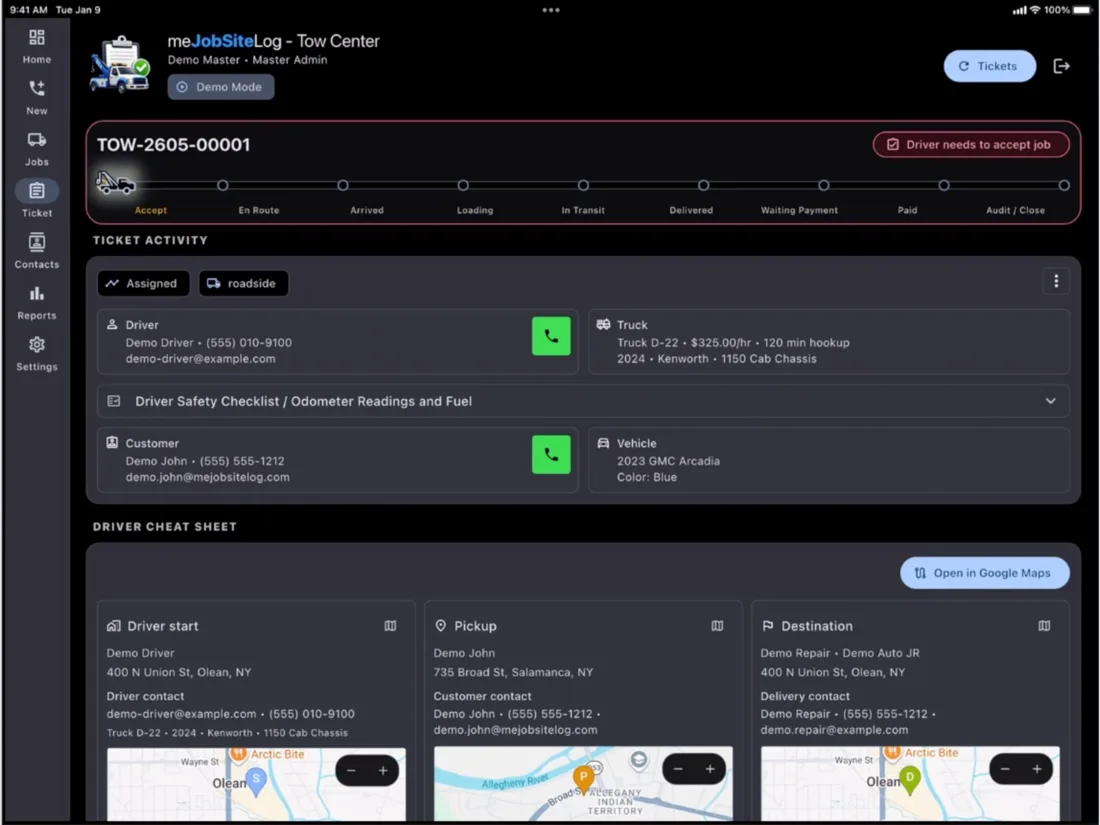1100x825 pixels.
Task: Zoom in the Pickup map
Action: [x=710, y=770]
